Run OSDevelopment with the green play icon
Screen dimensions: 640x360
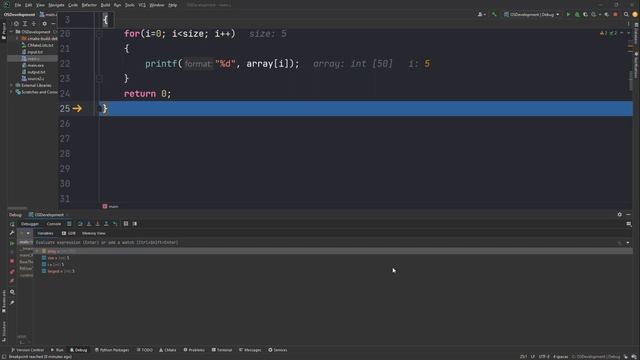pyautogui.click(x=568, y=14)
